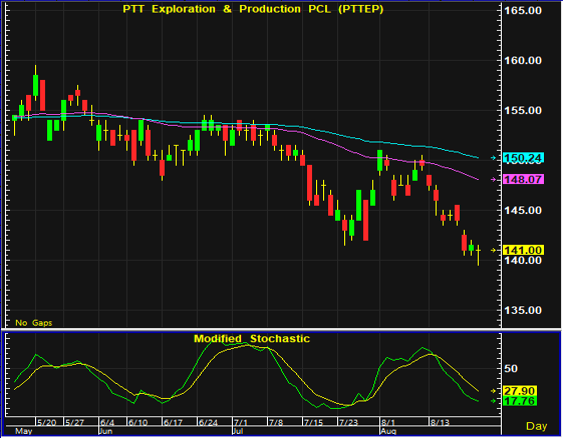Click the cyan arrow beside 150.24

[493, 158]
